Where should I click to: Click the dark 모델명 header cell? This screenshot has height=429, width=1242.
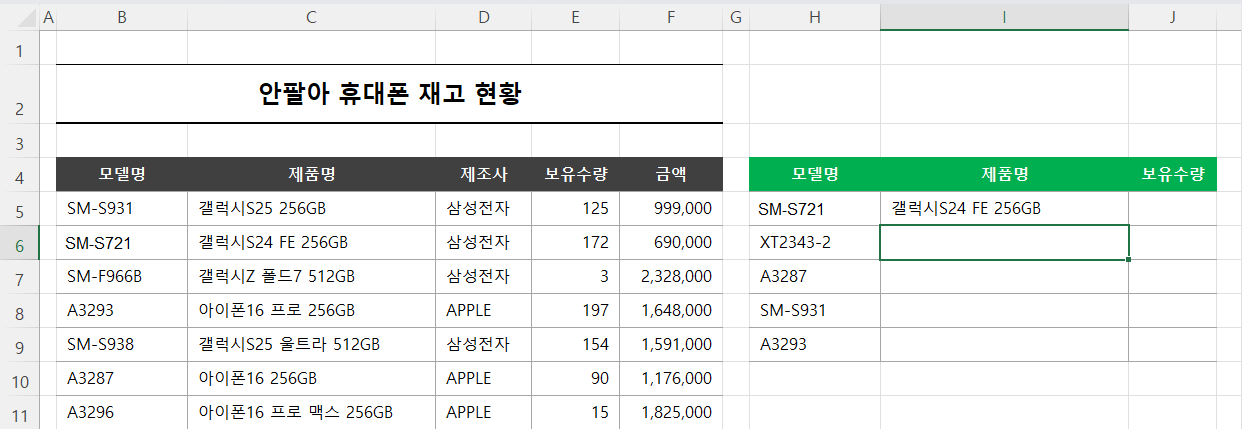[122, 174]
